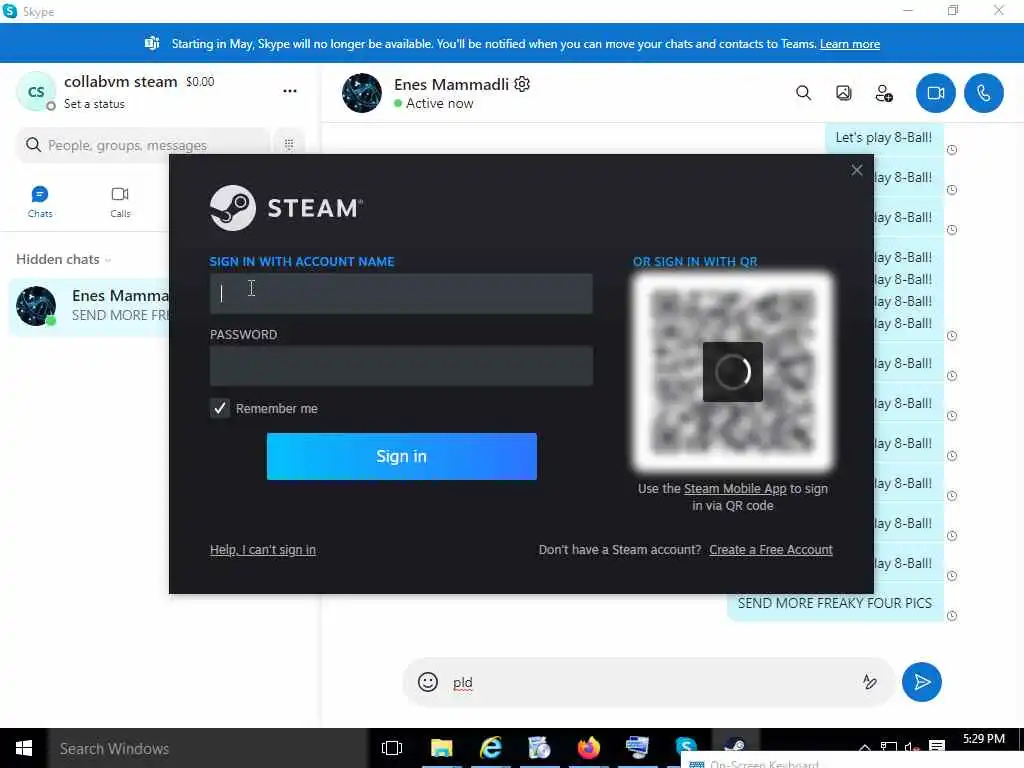Click the Sign in button
Viewport: 1024px width, 768px height.
402,456
